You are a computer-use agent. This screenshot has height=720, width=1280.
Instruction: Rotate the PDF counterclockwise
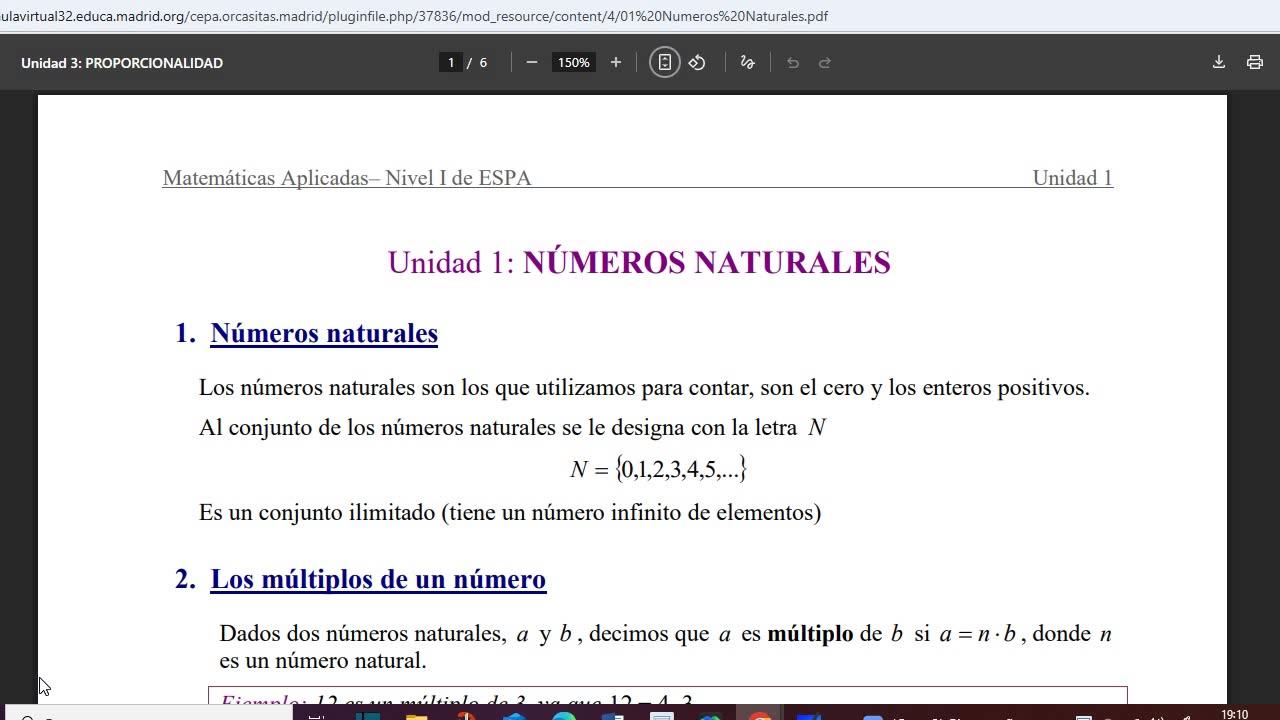697,62
